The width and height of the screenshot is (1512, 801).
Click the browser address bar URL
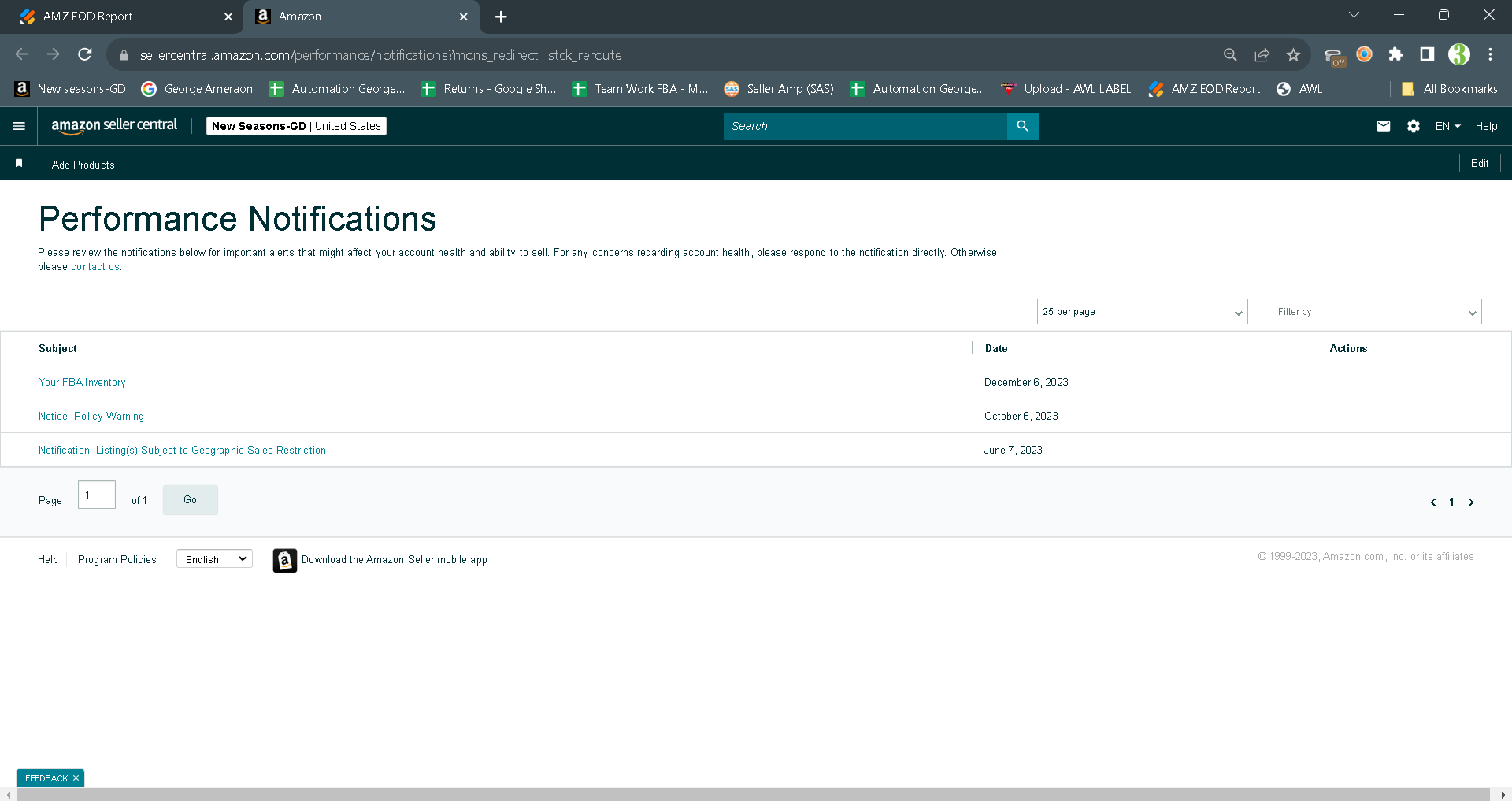coord(381,55)
